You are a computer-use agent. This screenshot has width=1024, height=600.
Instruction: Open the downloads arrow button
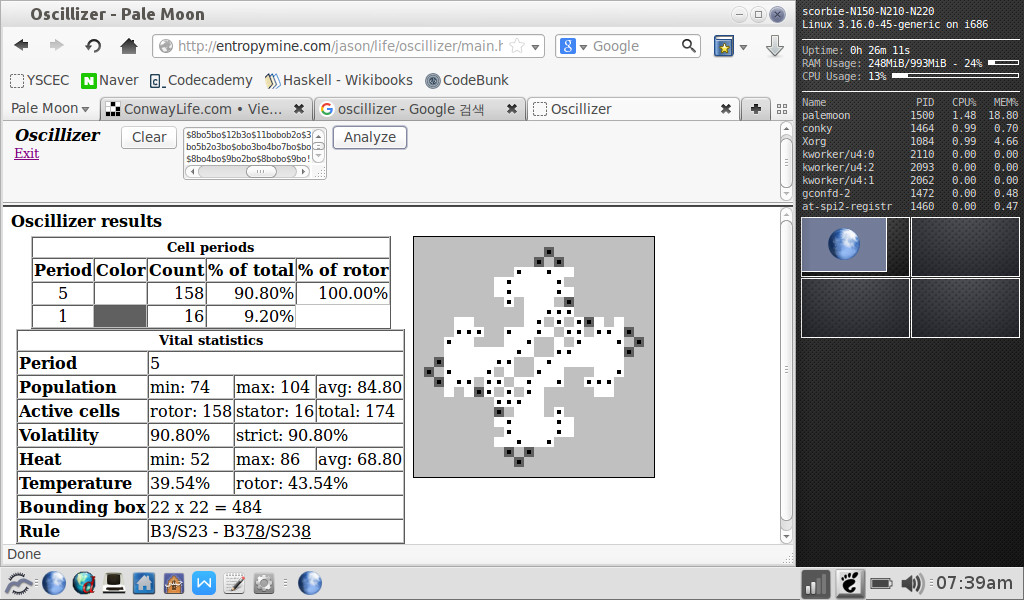775,46
